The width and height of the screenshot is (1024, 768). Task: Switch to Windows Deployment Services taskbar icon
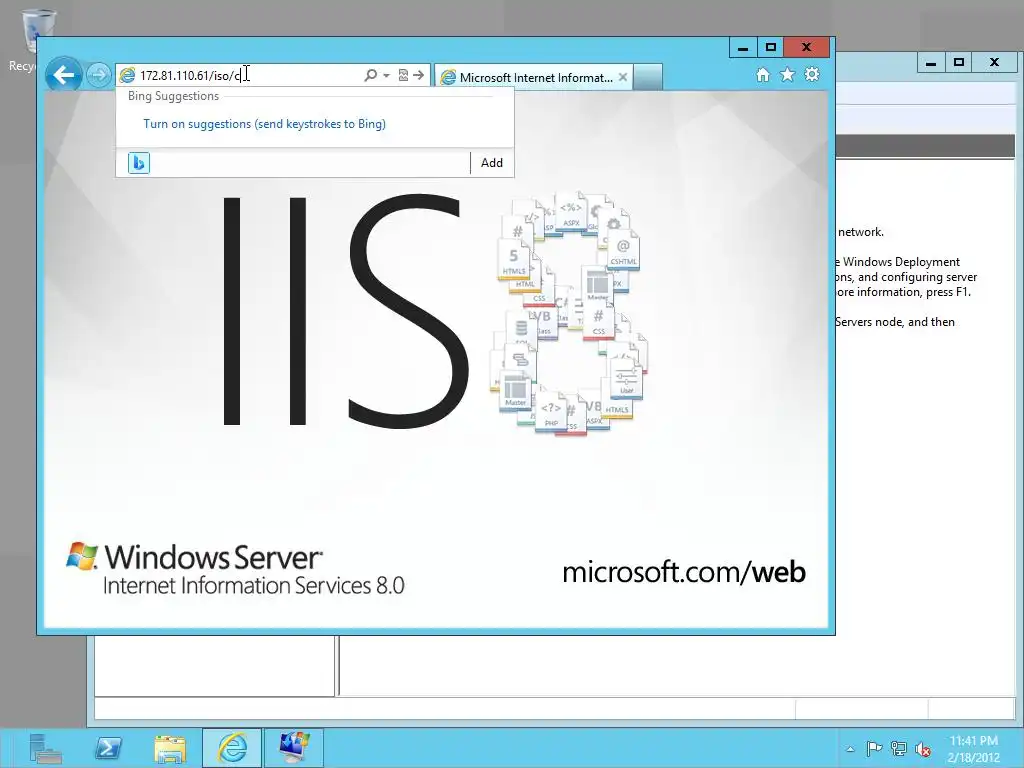tap(294, 748)
